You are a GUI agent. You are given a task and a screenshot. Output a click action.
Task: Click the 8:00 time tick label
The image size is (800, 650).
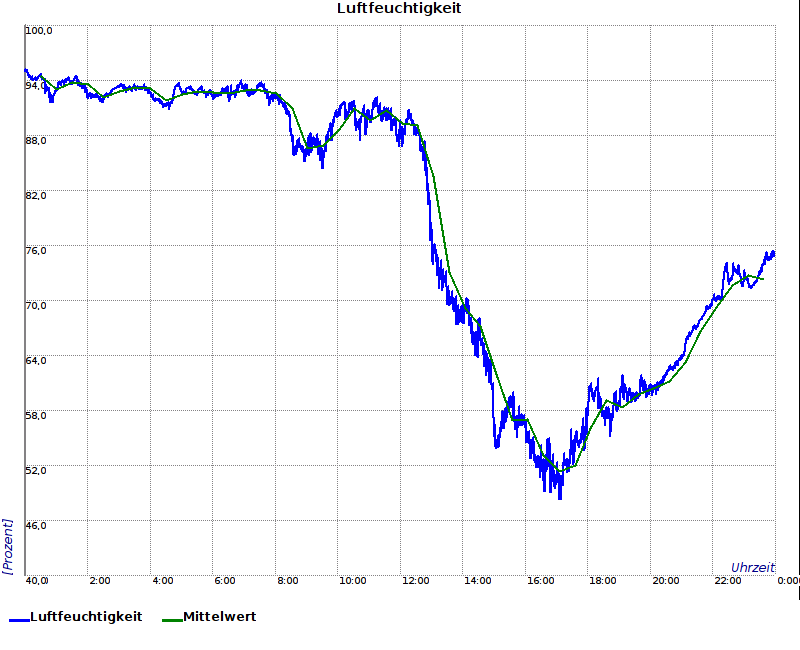click(x=288, y=581)
